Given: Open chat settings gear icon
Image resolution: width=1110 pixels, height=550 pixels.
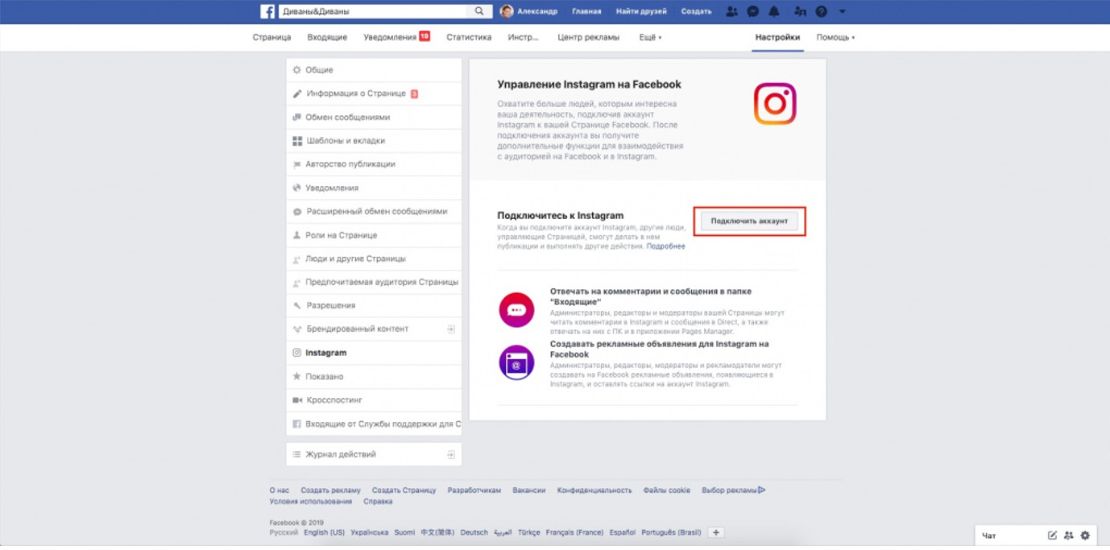Looking at the screenshot, I should pos(1085,535).
